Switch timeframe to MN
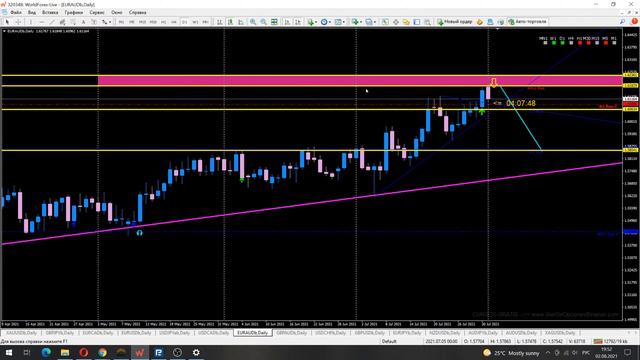Viewport: 640px width, 360px height. (206, 22)
